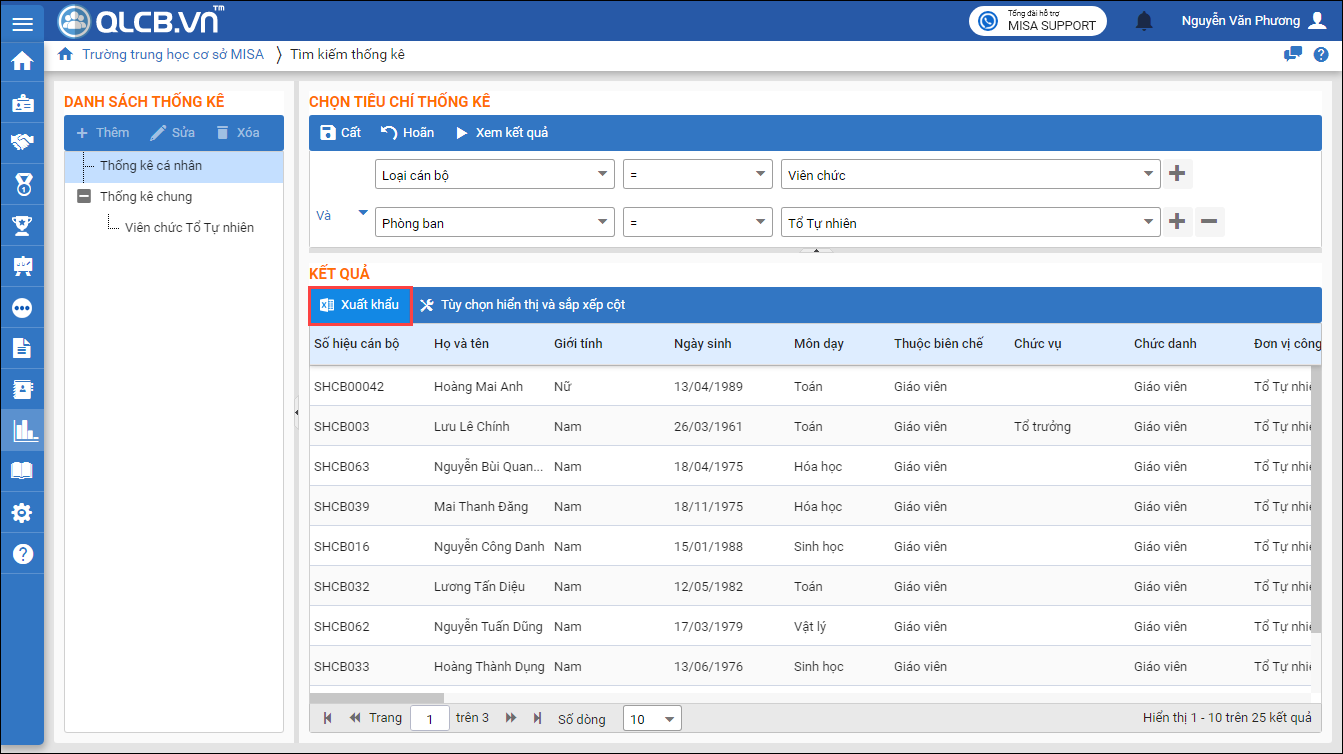Open Tùy chọn hiển thị và sắp xếp cột

[x=522, y=305]
